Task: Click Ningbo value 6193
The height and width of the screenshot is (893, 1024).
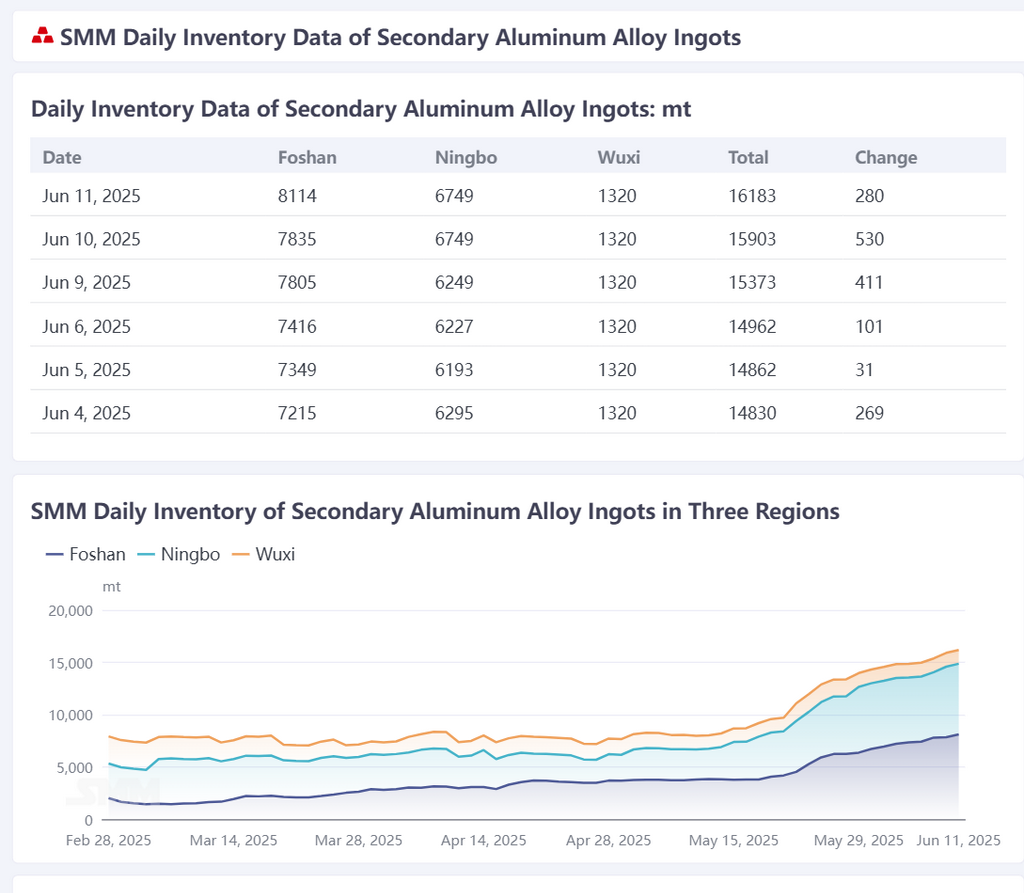Action: pos(454,370)
